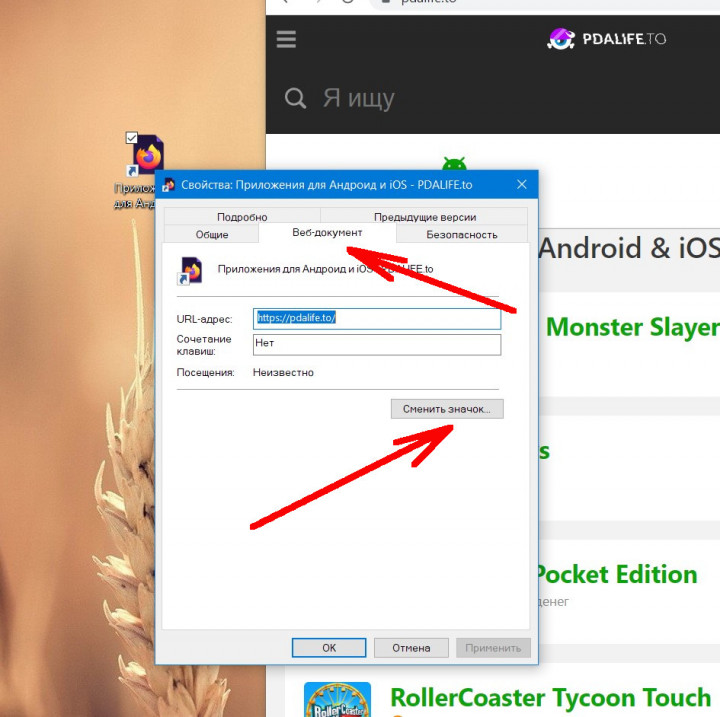Focus the Сочетание клавиш field

[x=376, y=344]
